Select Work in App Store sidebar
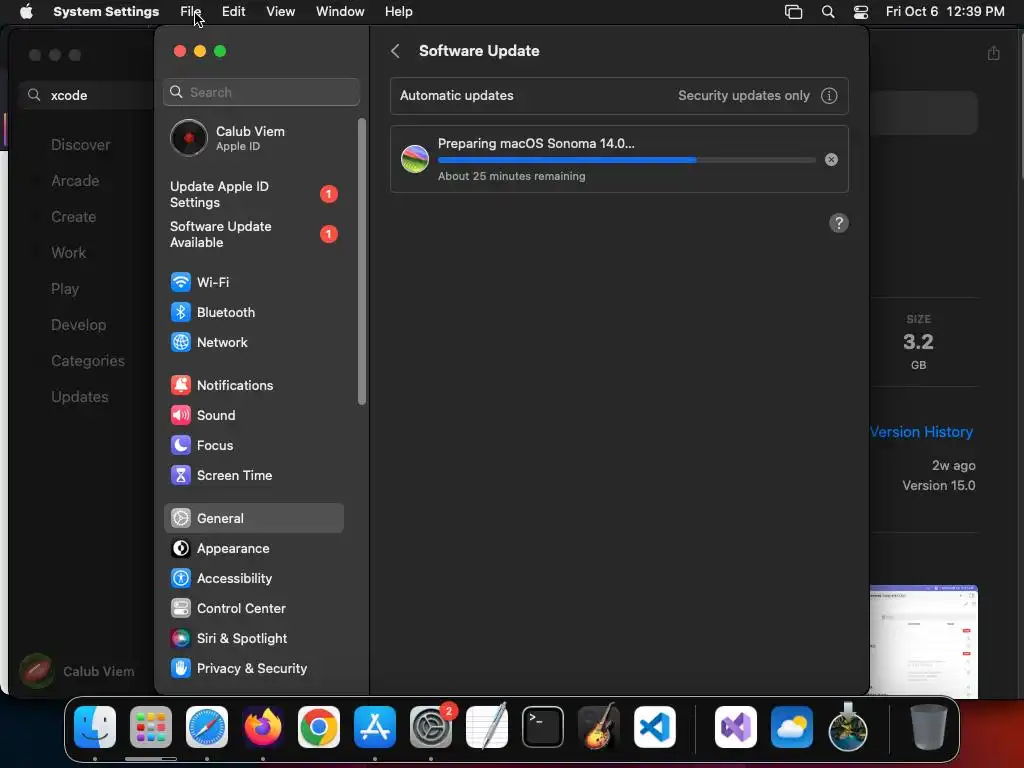The height and width of the screenshot is (768, 1024). [x=69, y=253]
